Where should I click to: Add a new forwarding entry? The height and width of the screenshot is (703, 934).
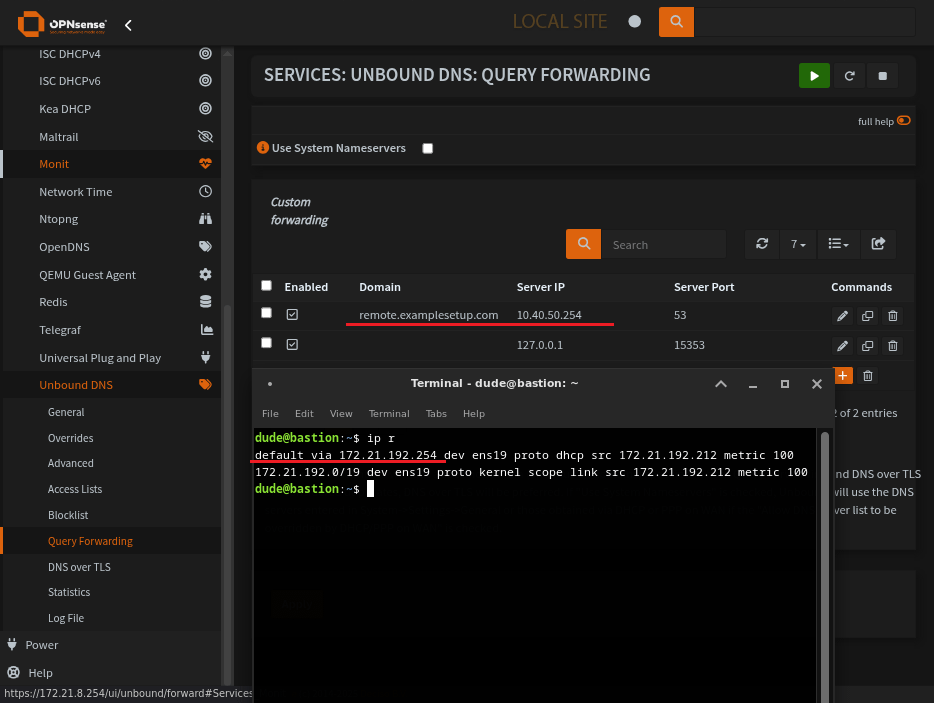[843, 376]
